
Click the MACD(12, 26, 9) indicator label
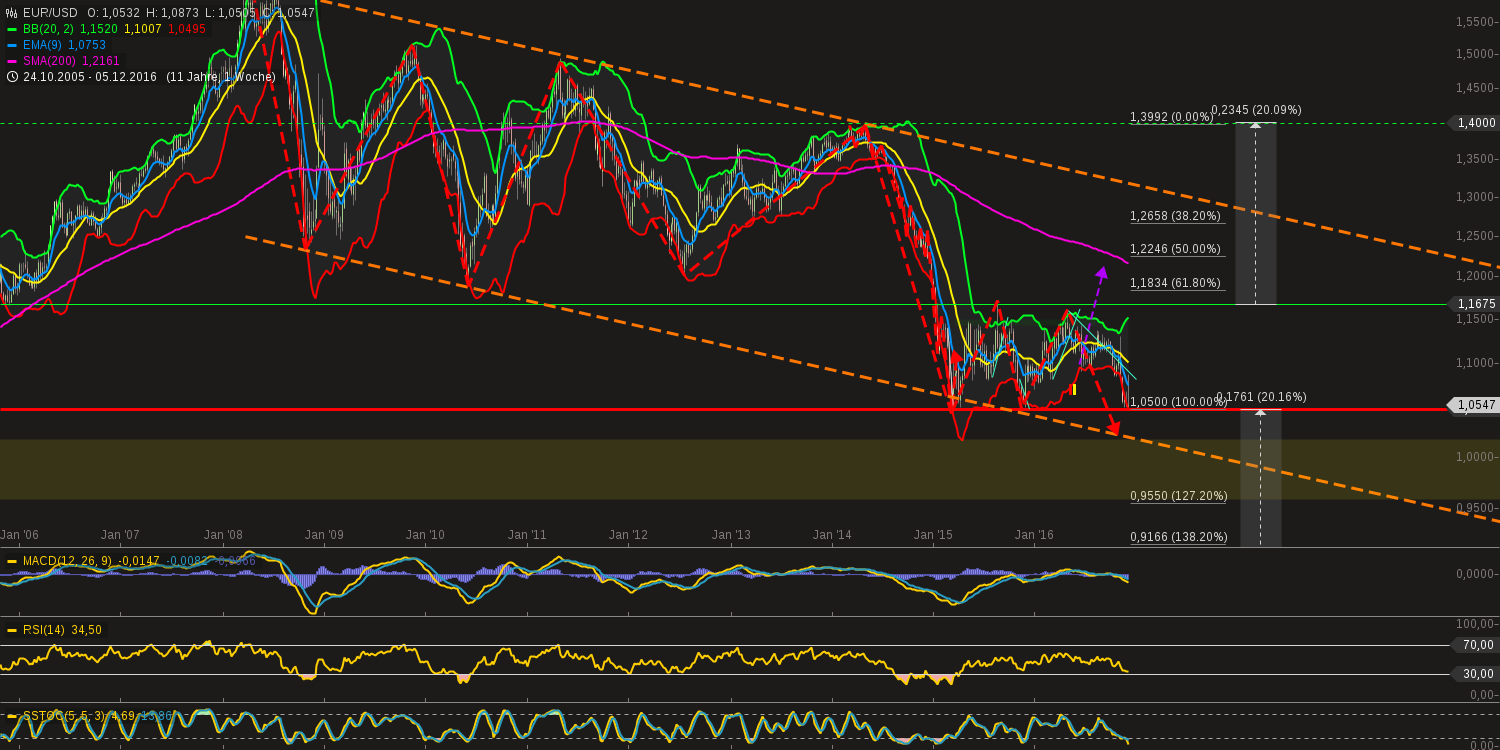[x=67, y=561]
